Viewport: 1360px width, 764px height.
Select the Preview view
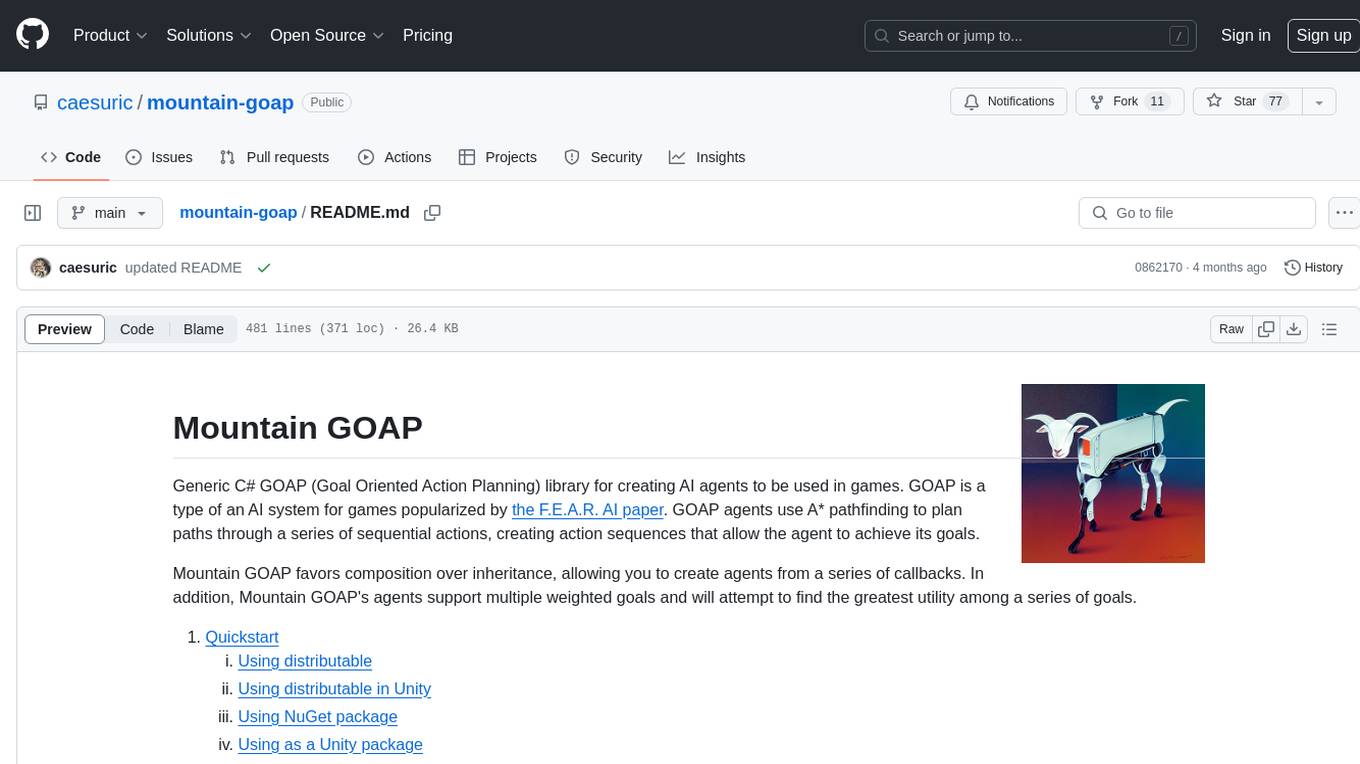coord(65,329)
